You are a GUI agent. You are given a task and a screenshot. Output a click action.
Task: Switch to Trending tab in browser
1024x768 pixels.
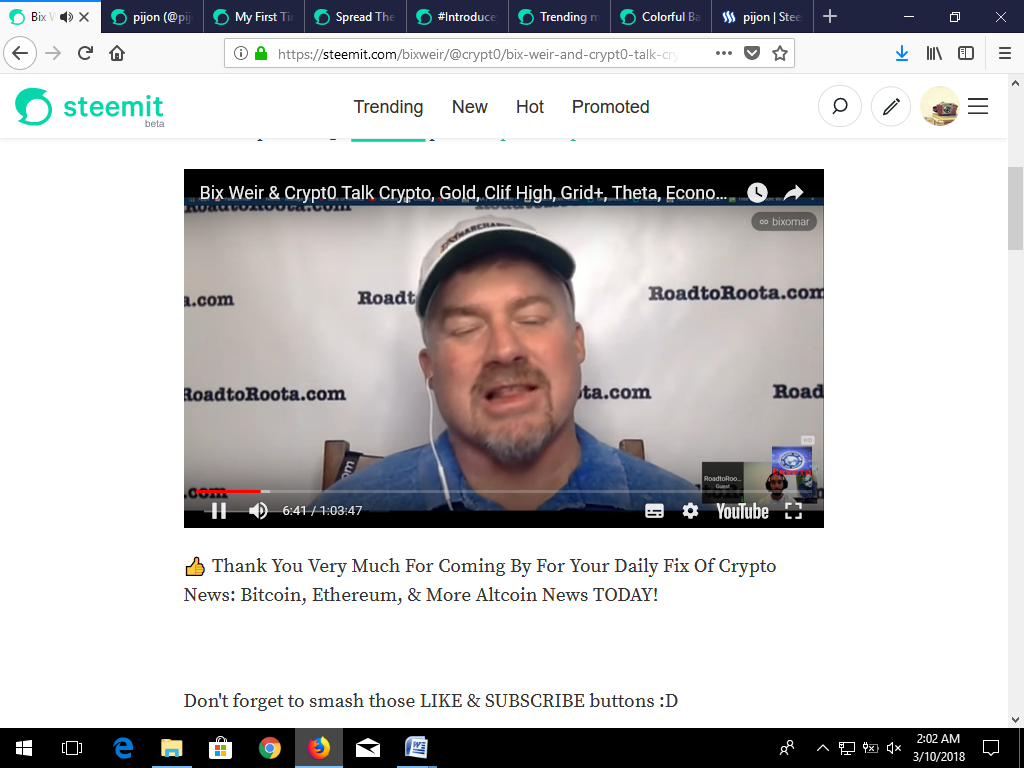pyautogui.click(x=559, y=17)
